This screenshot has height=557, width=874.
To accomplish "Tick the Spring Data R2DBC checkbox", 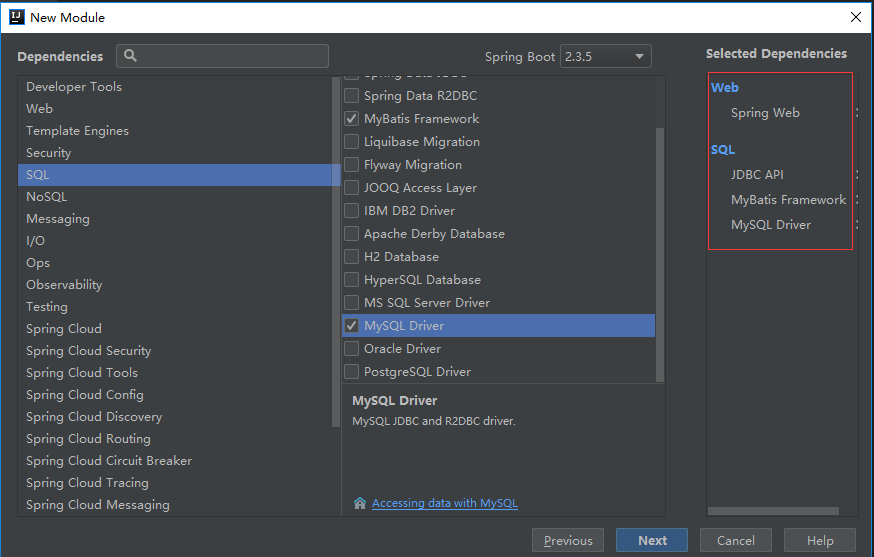I will [x=351, y=96].
